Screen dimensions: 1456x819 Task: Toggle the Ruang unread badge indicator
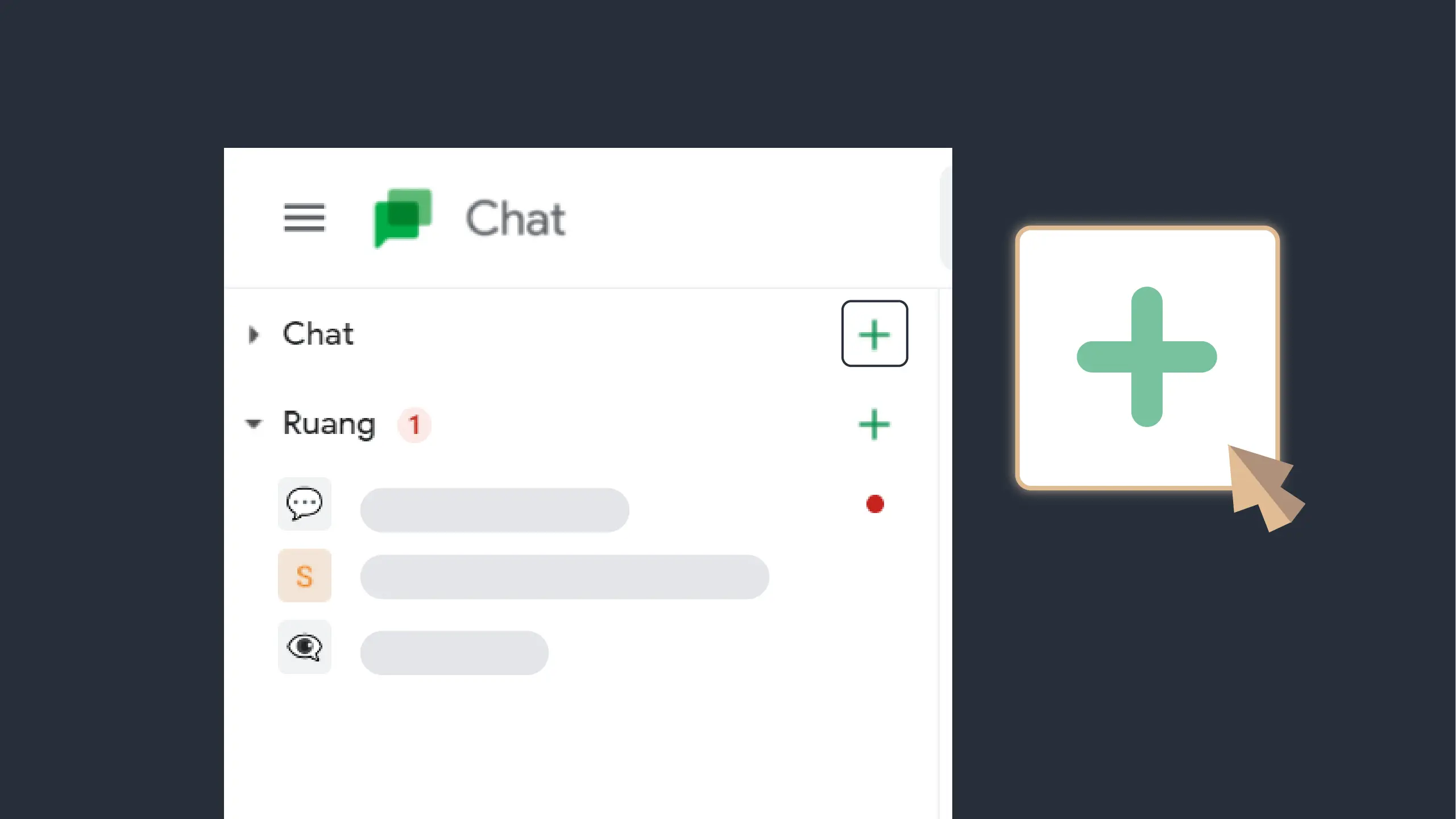tap(414, 424)
